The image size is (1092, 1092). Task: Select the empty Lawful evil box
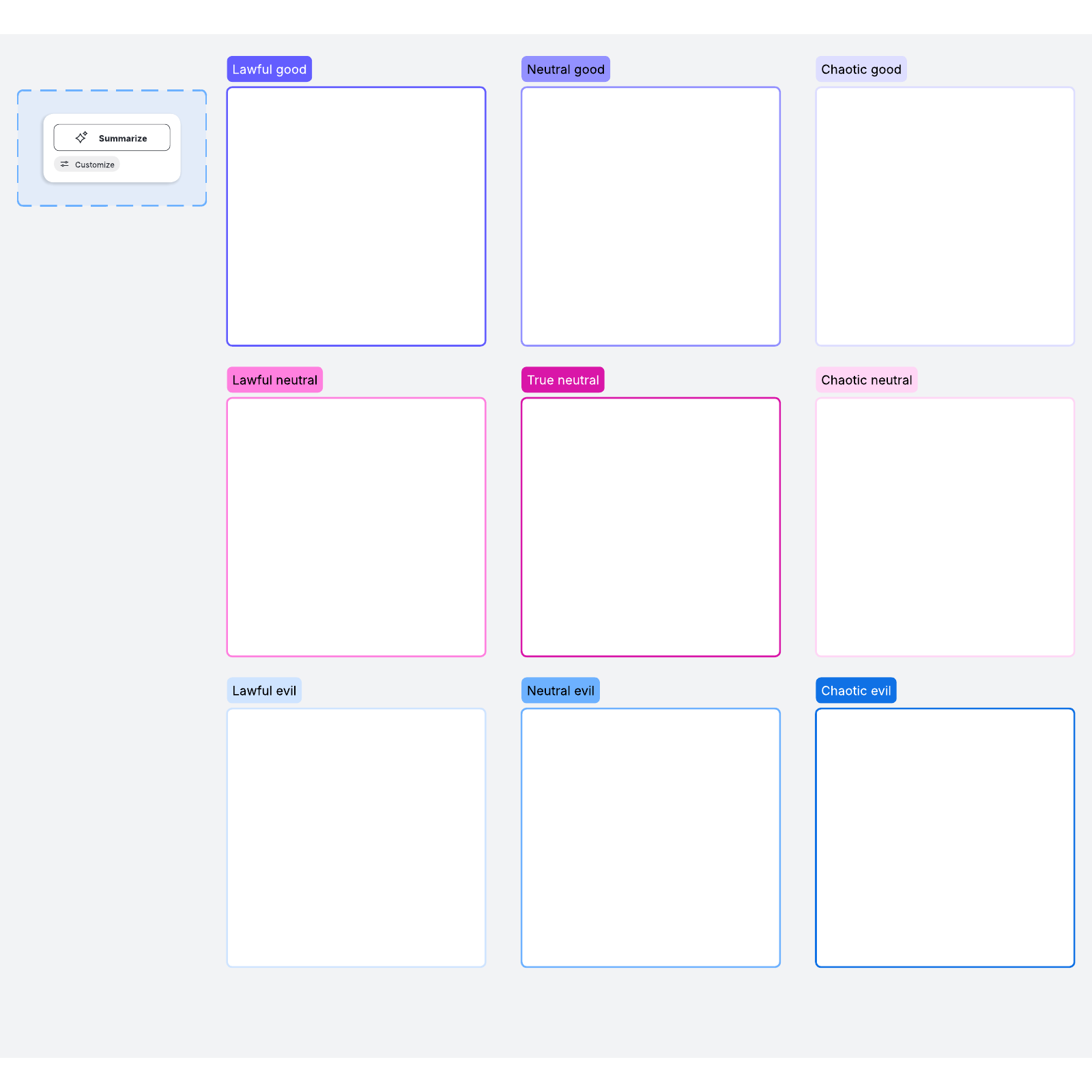coord(356,837)
